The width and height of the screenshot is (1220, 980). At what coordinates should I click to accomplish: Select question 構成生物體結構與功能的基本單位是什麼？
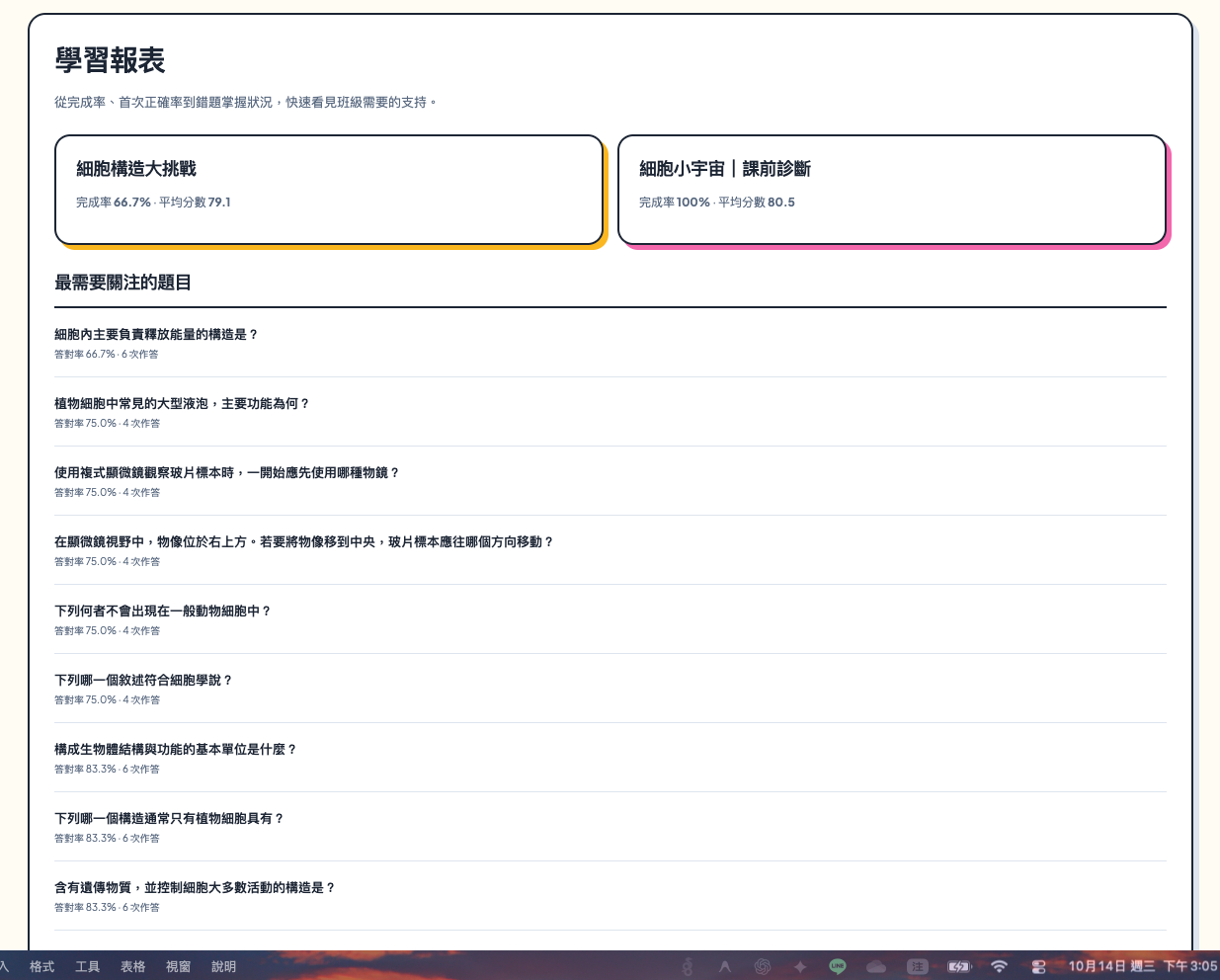point(610,758)
